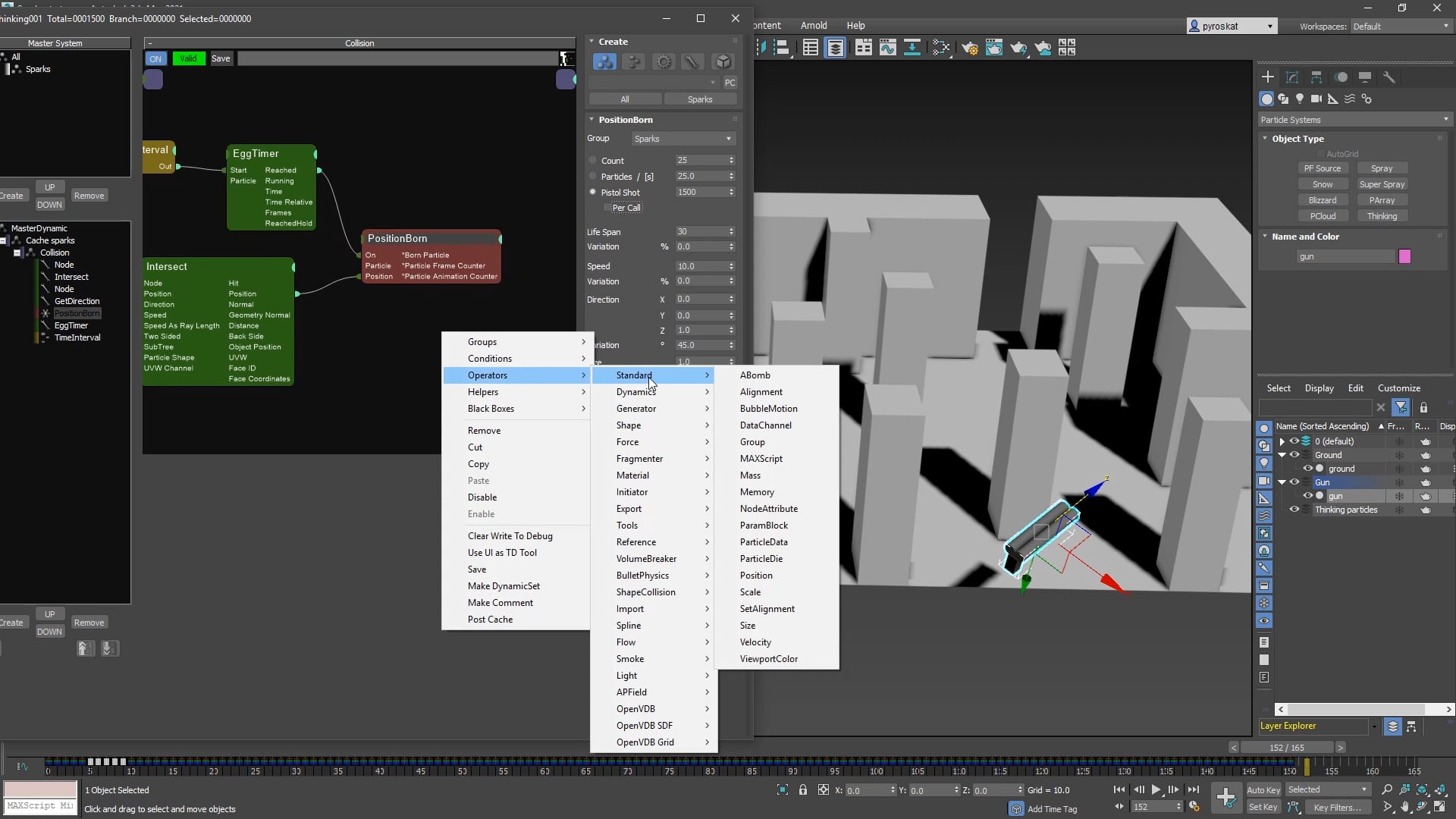1456x819 pixels.
Task: Click the Zoom magnifier viewport icon
Action: click(x=1387, y=789)
